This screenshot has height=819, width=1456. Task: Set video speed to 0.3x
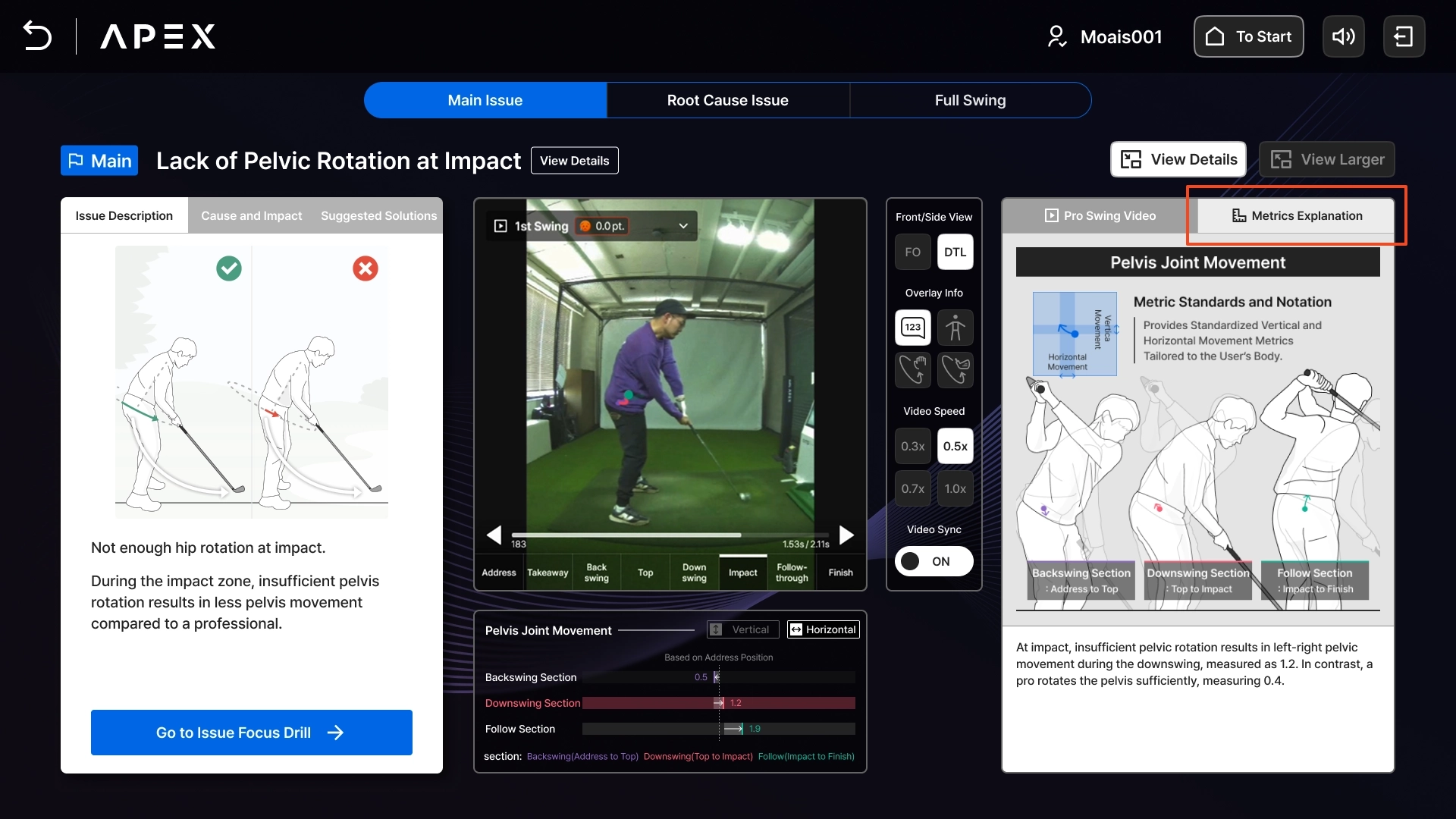pyautogui.click(x=912, y=446)
